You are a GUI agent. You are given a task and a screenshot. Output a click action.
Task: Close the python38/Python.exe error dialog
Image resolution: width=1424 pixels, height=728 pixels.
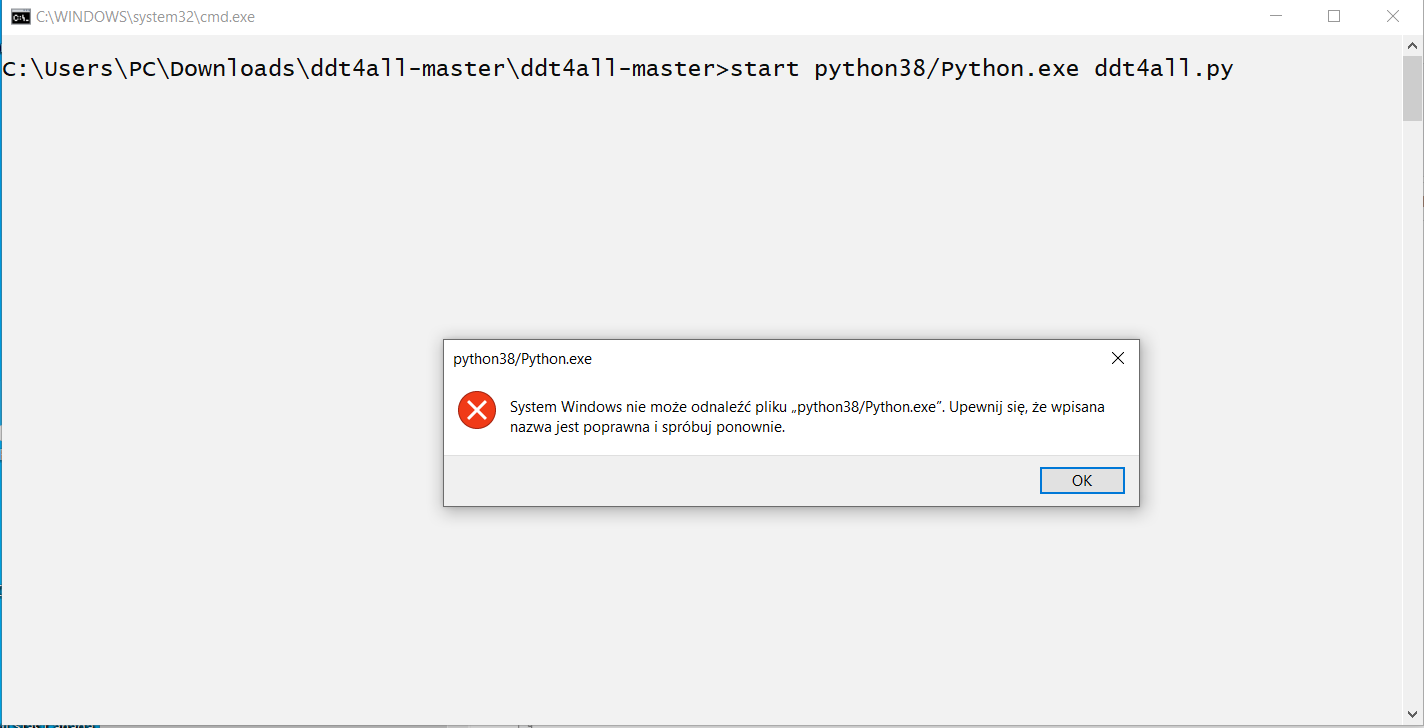pos(1117,357)
